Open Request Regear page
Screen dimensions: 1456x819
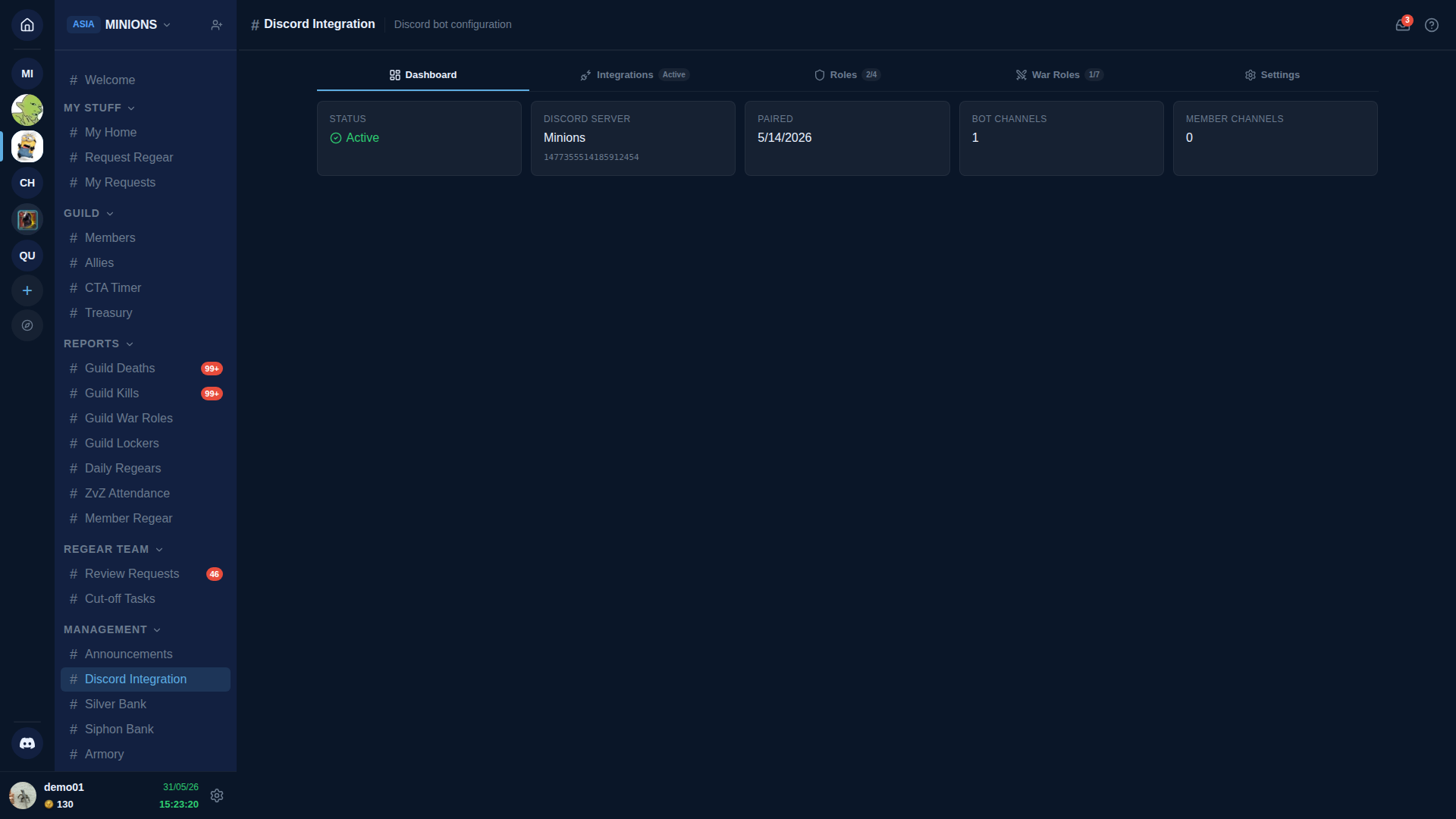tap(146, 158)
